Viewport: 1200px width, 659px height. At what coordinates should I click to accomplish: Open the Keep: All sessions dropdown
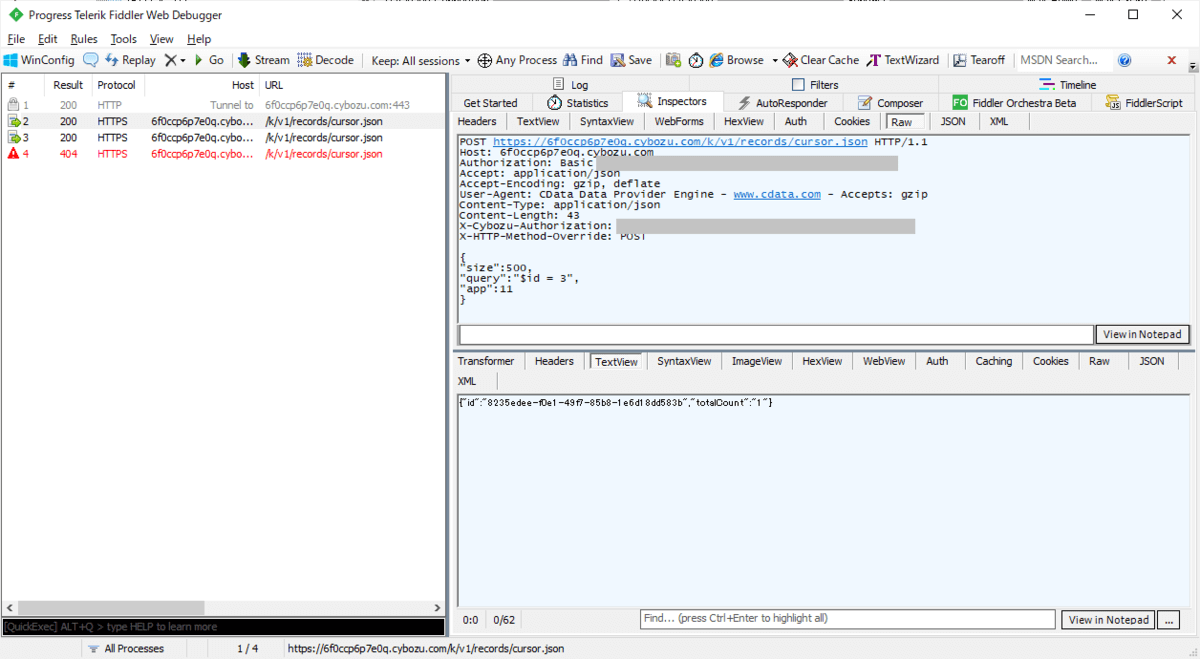[x=420, y=60]
